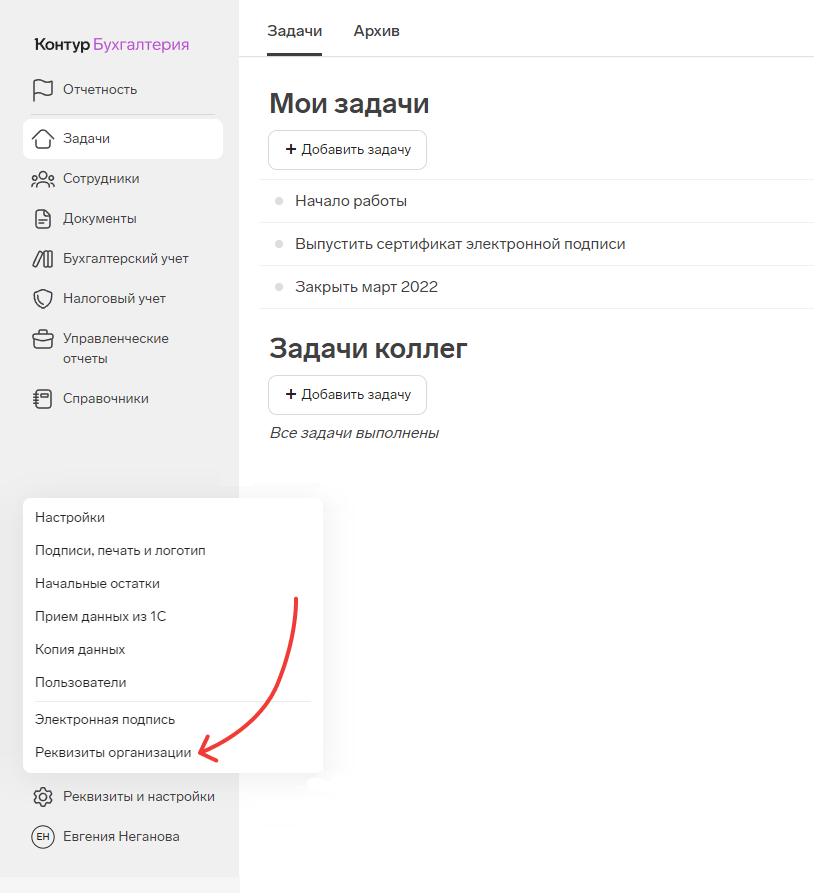The width and height of the screenshot is (814, 893).
Task: Open the task Закрыть март 2022
Action: (366, 287)
